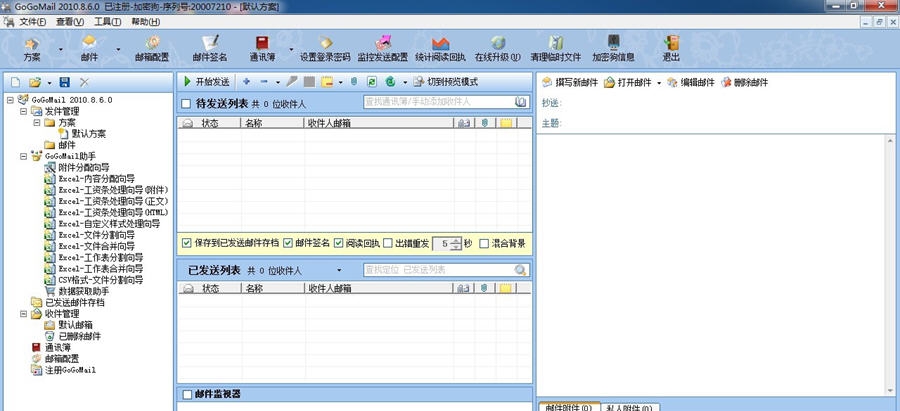Click 撰写新邮件 button
This screenshot has height=411, width=900.
570,83
